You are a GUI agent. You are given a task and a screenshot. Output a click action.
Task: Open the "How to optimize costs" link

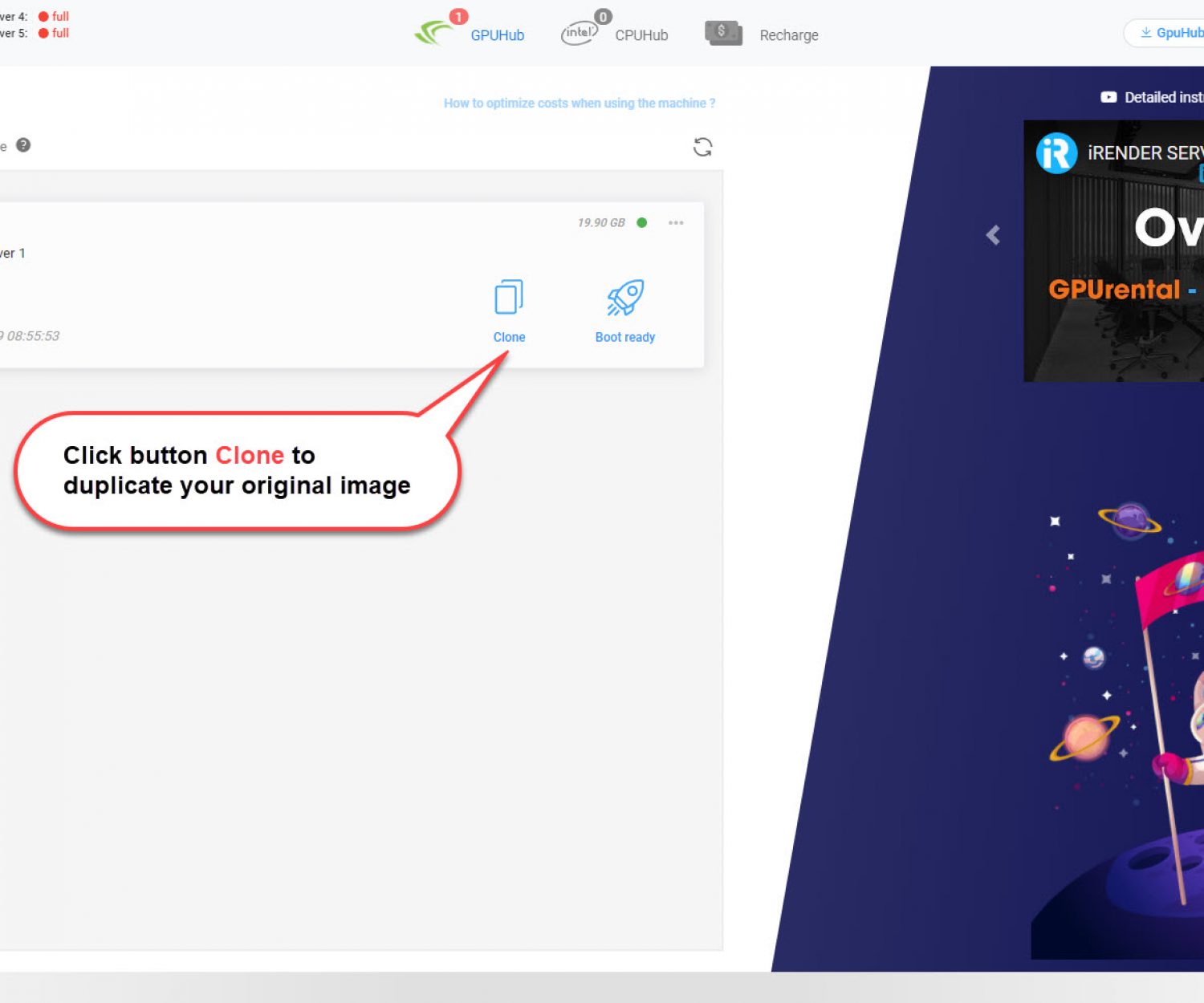[x=579, y=104]
